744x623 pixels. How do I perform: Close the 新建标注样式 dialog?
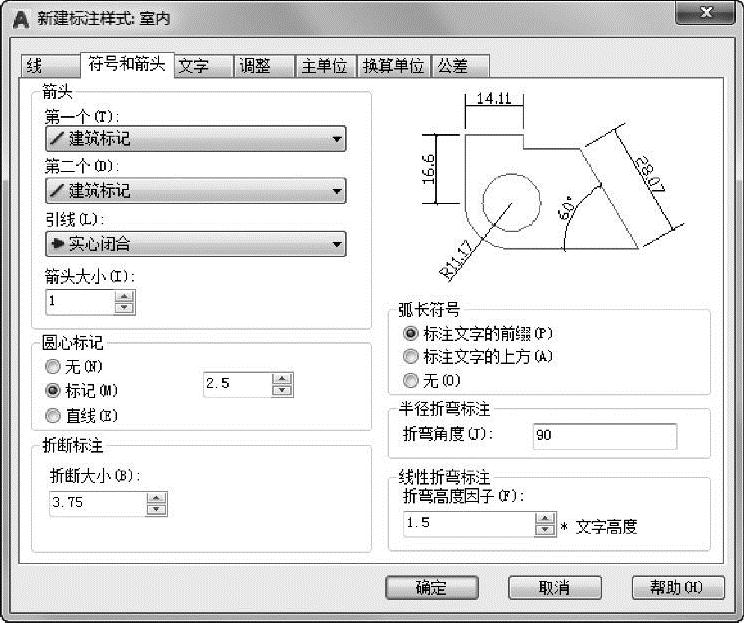click(x=705, y=12)
